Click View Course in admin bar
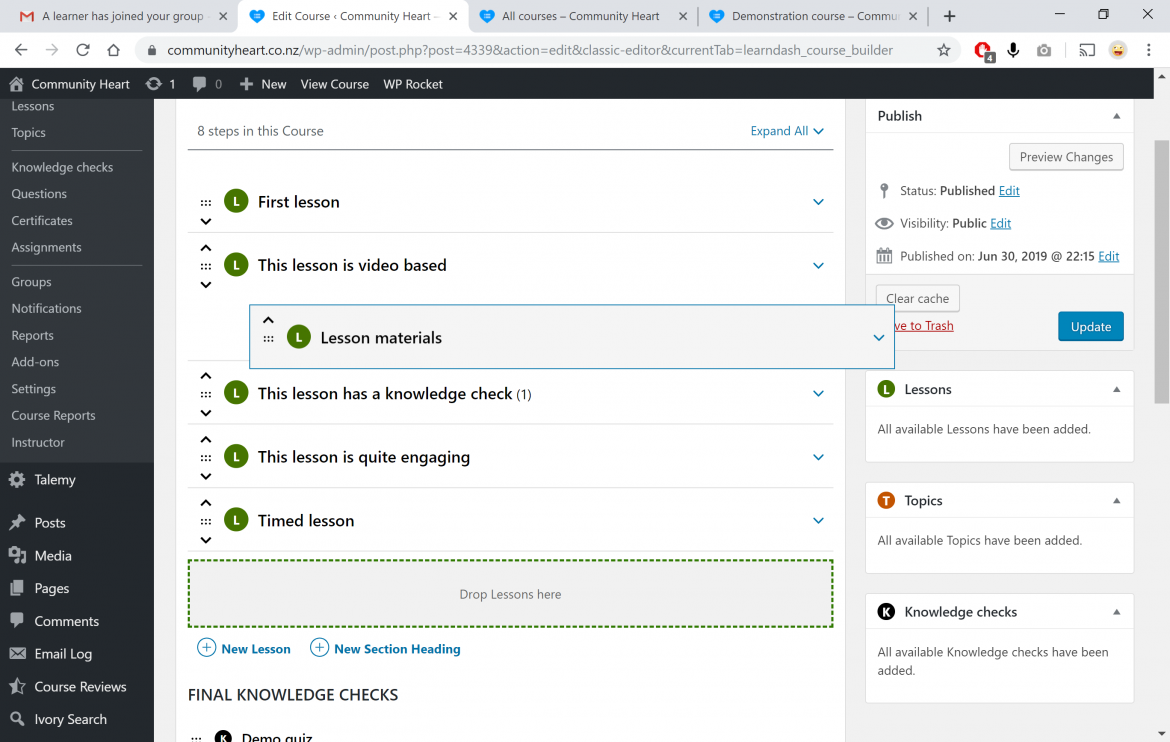Screen dimensions: 1170x742 tap(334, 84)
